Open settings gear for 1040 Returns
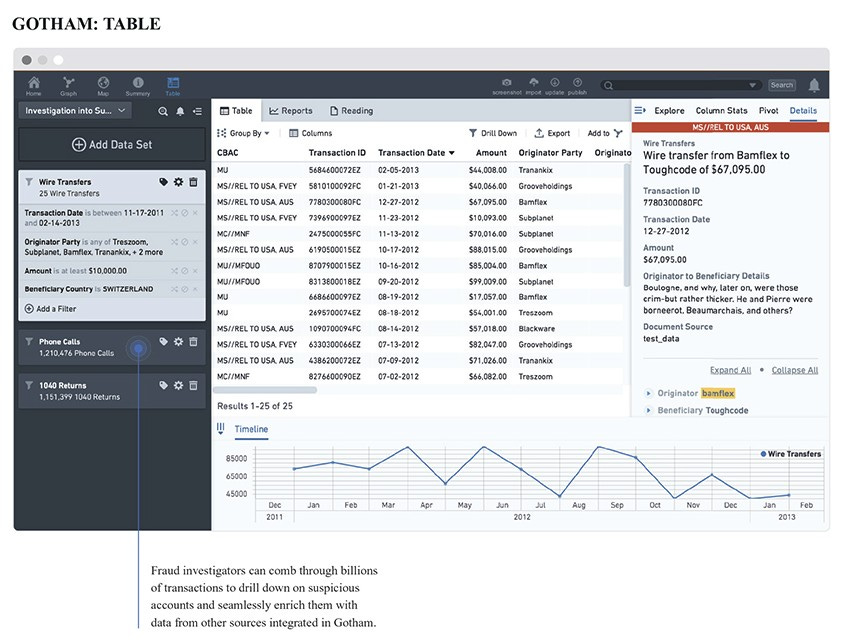Viewport: 841px width, 642px height. [x=179, y=385]
